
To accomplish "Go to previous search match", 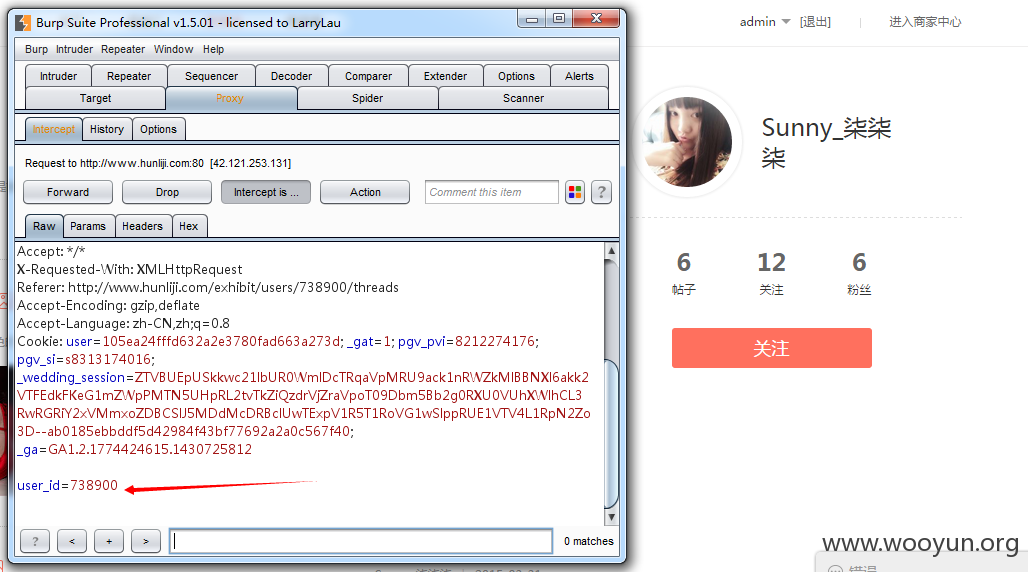I will (72, 541).
